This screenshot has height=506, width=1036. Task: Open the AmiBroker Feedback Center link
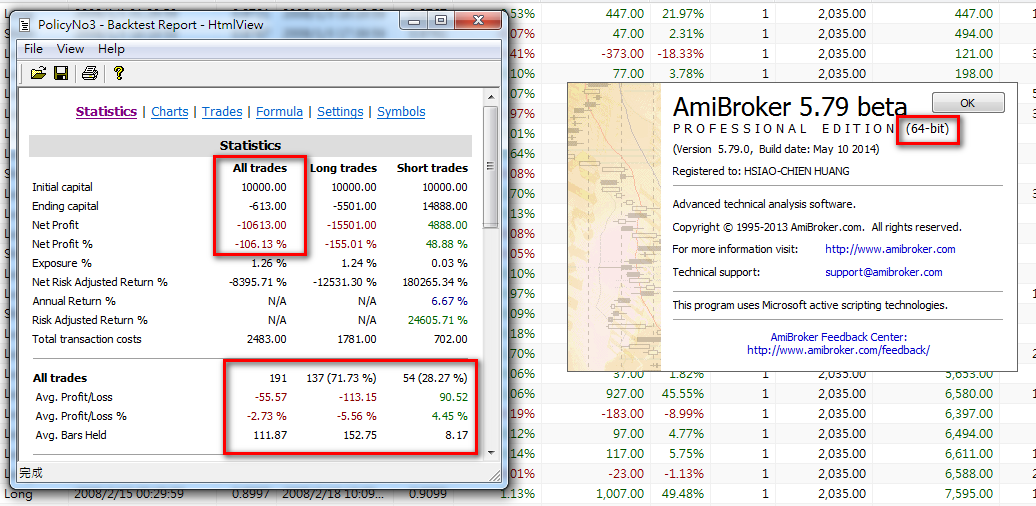(x=838, y=343)
